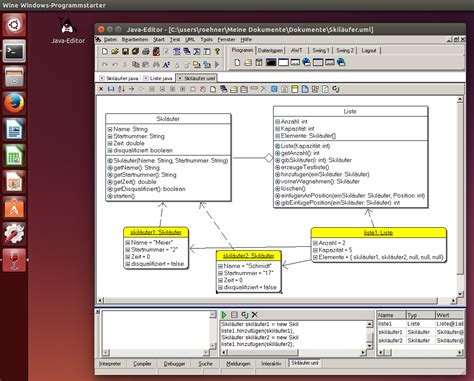
Task: Select the liste1 object header
Action: click(x=378, y=233)
